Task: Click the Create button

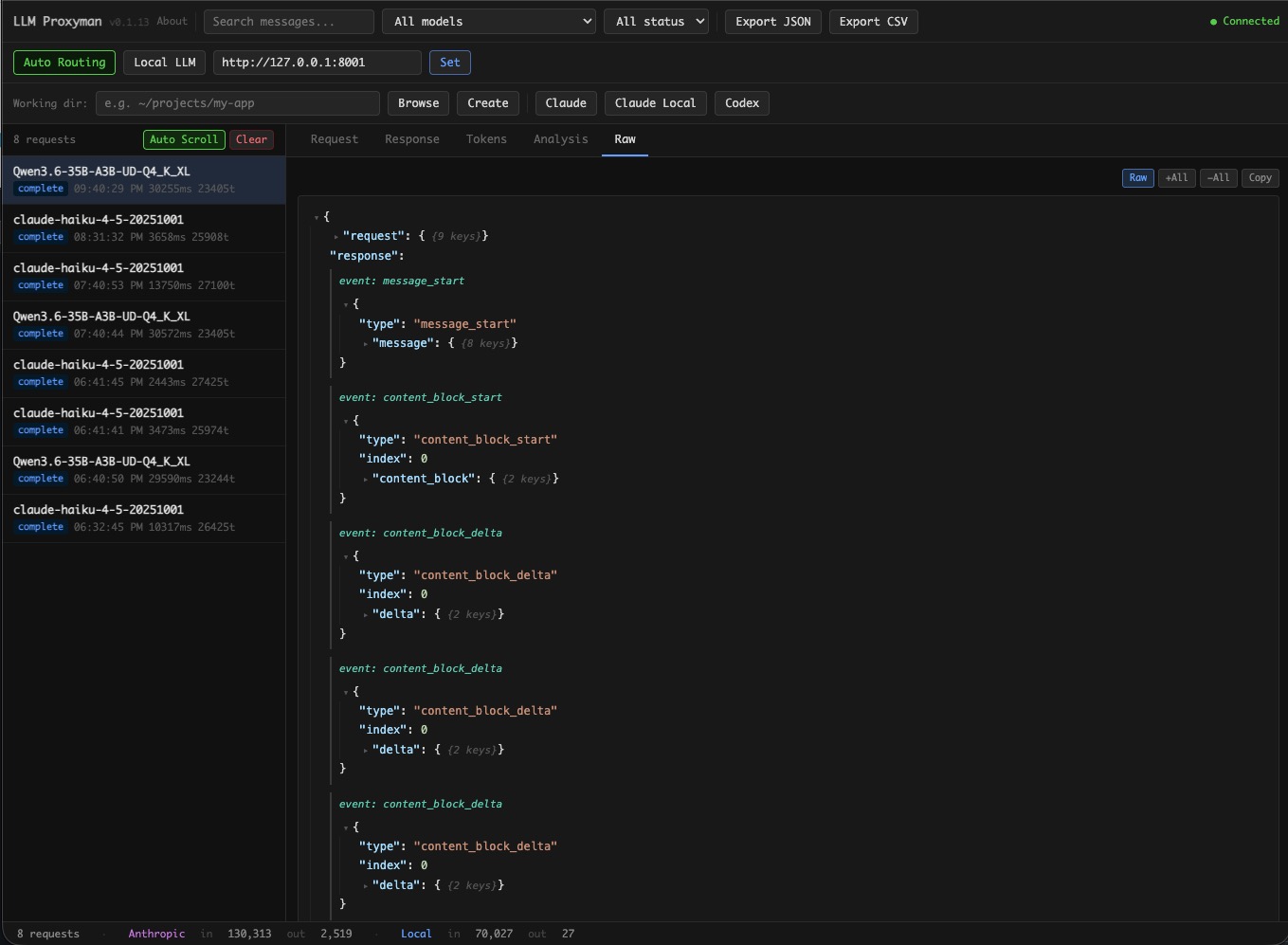Action: click(488, 103)
